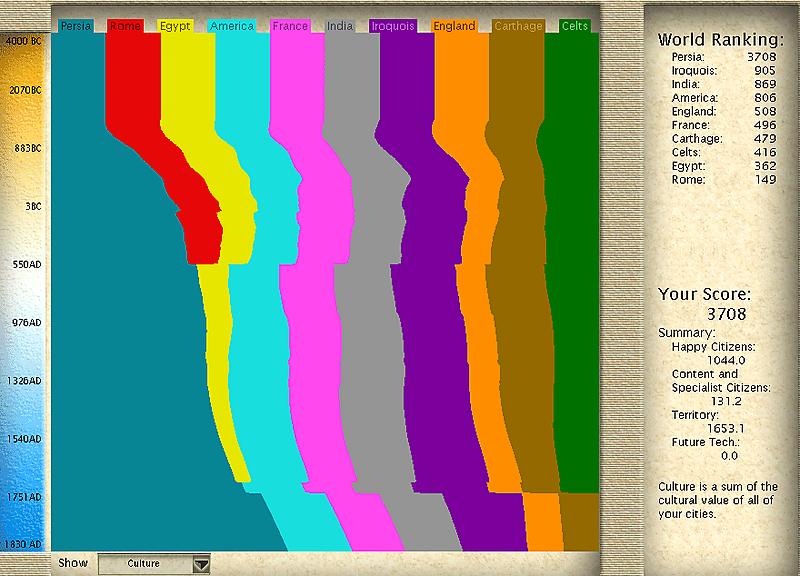Screen dimensions: 800x576
Task: Click the Specialist Citizens value 131.2
Action: pos(726,402)
